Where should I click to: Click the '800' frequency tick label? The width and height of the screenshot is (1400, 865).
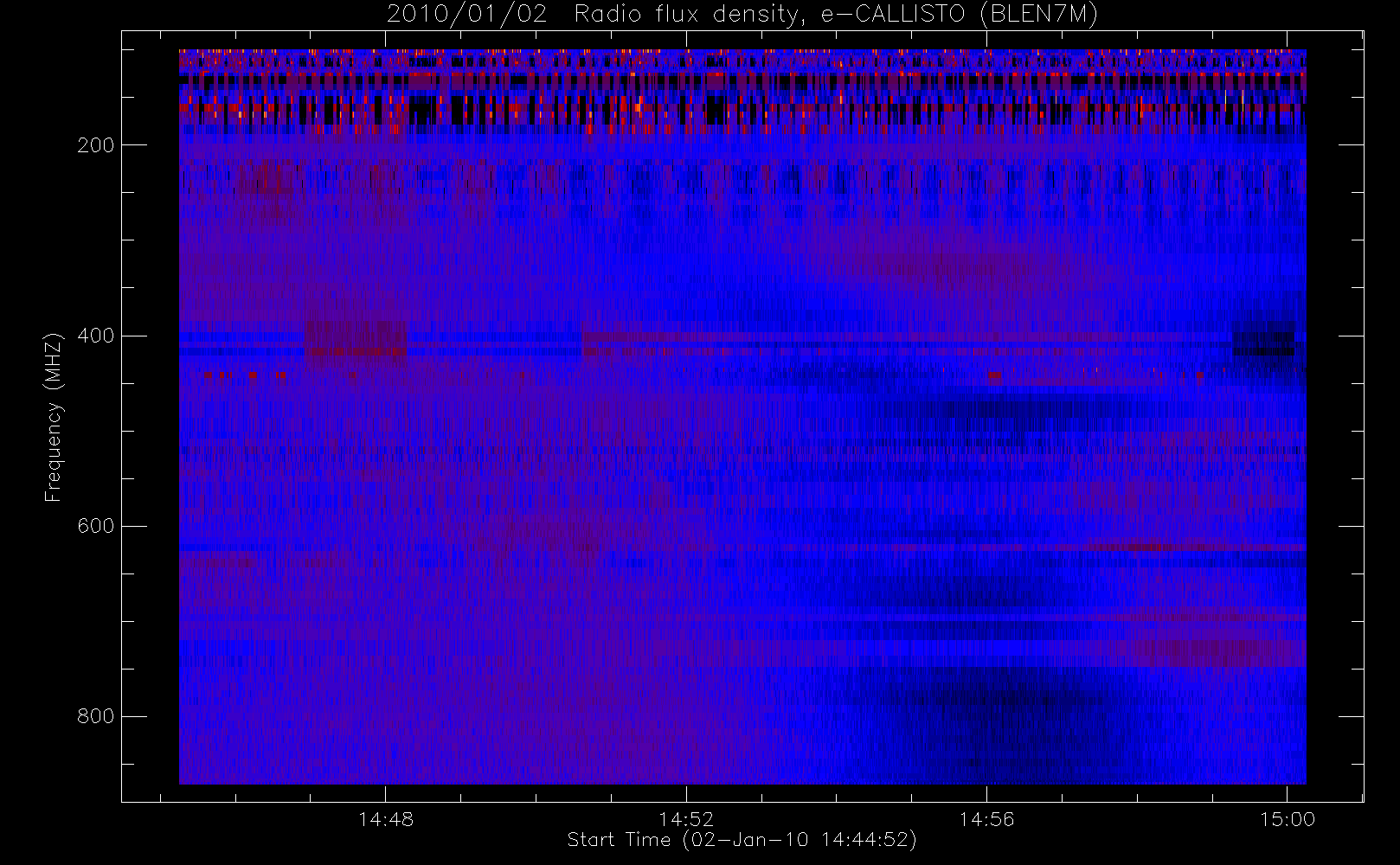[x=95, y=716]
